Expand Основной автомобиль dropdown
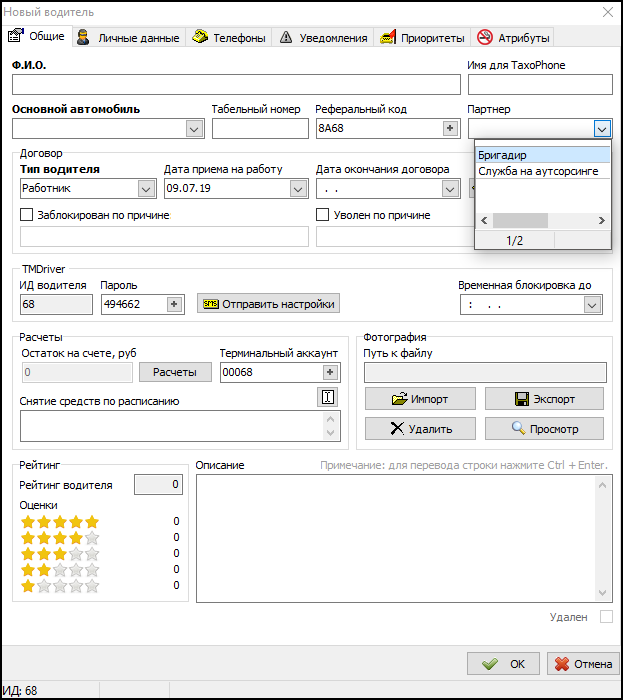 tap(194, 129)
